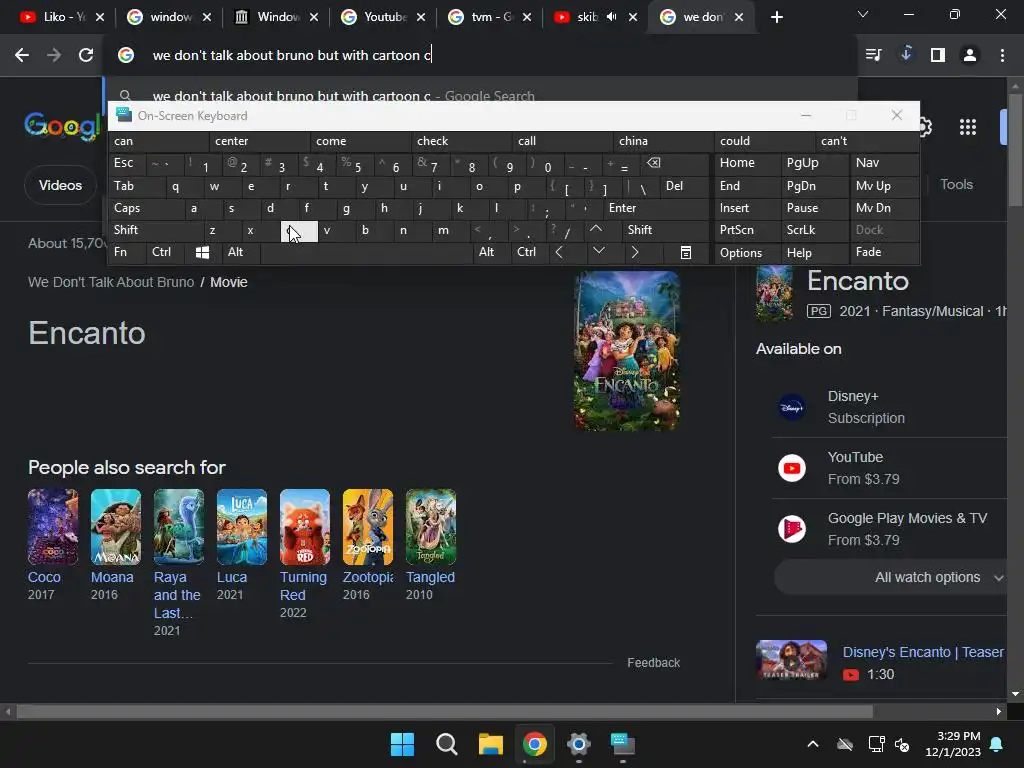1024x768 pixels.
Task: Open Moana movie thumbnail
Action: [116, 527]
